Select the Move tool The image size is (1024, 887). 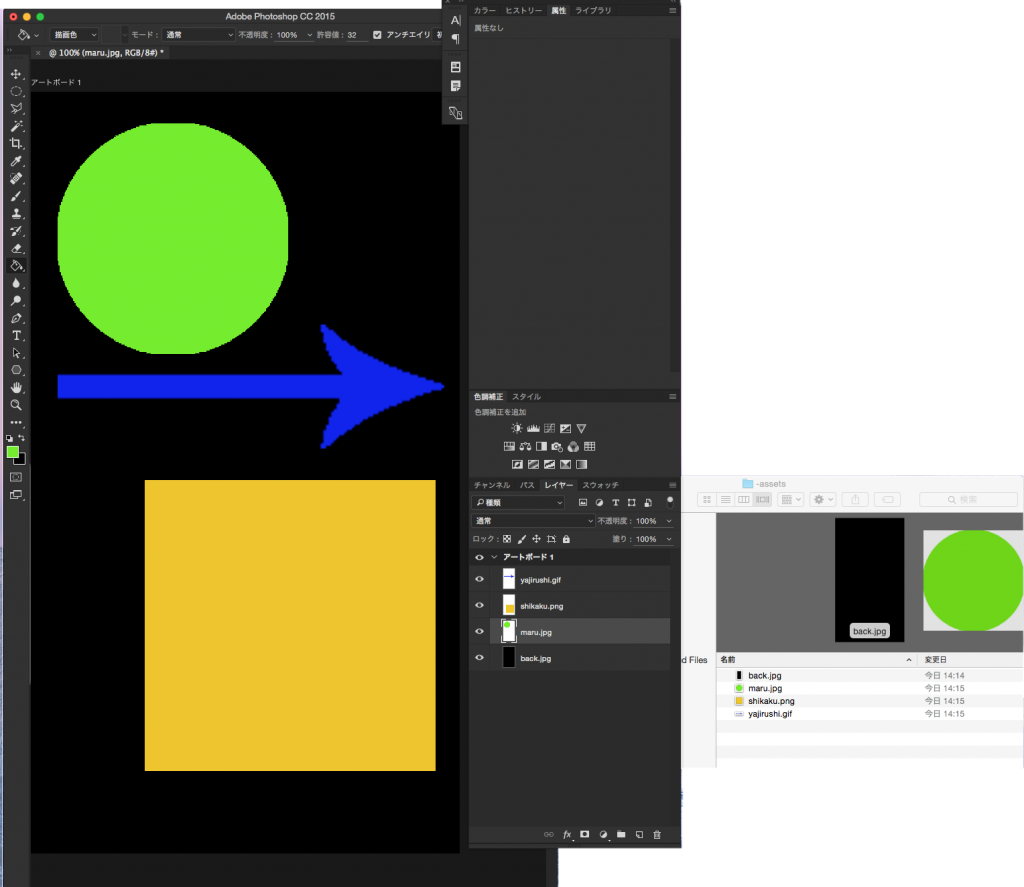point(16,74)
